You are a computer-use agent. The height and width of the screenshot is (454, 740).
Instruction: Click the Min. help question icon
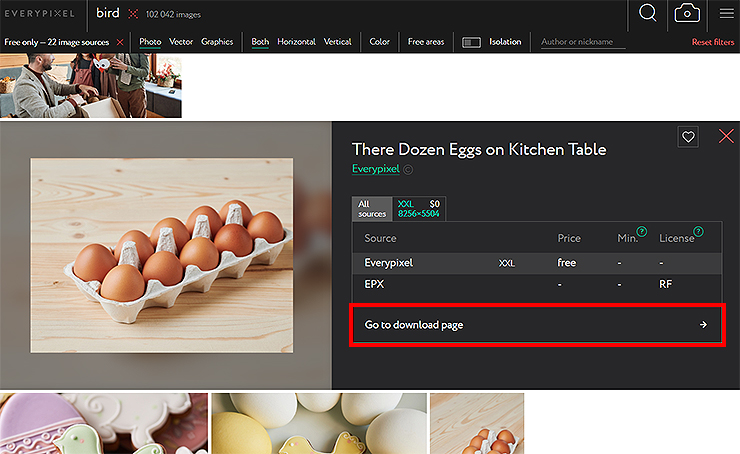641,231
